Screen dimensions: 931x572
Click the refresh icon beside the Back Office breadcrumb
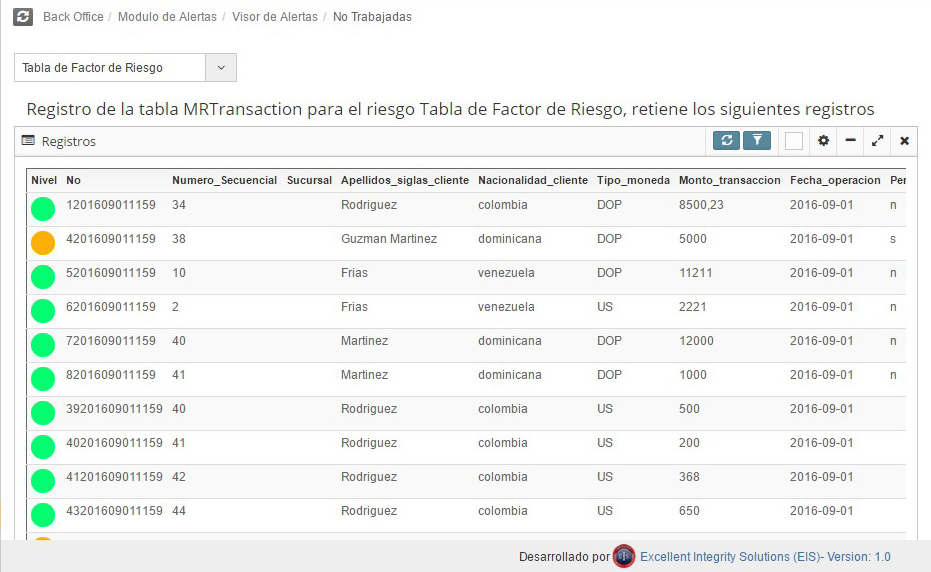(23, 17)
